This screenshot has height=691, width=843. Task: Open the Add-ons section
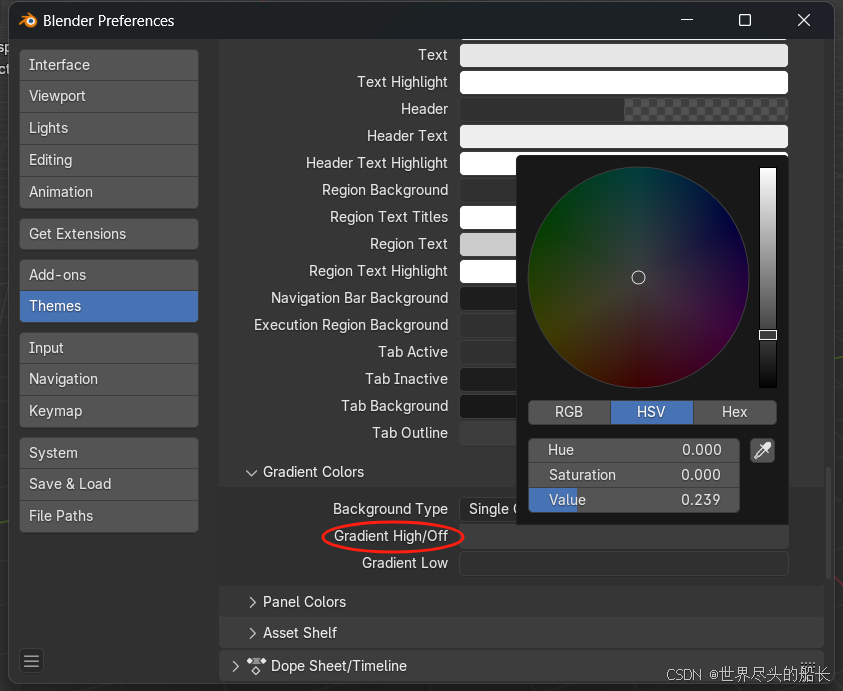pos(109,275)
